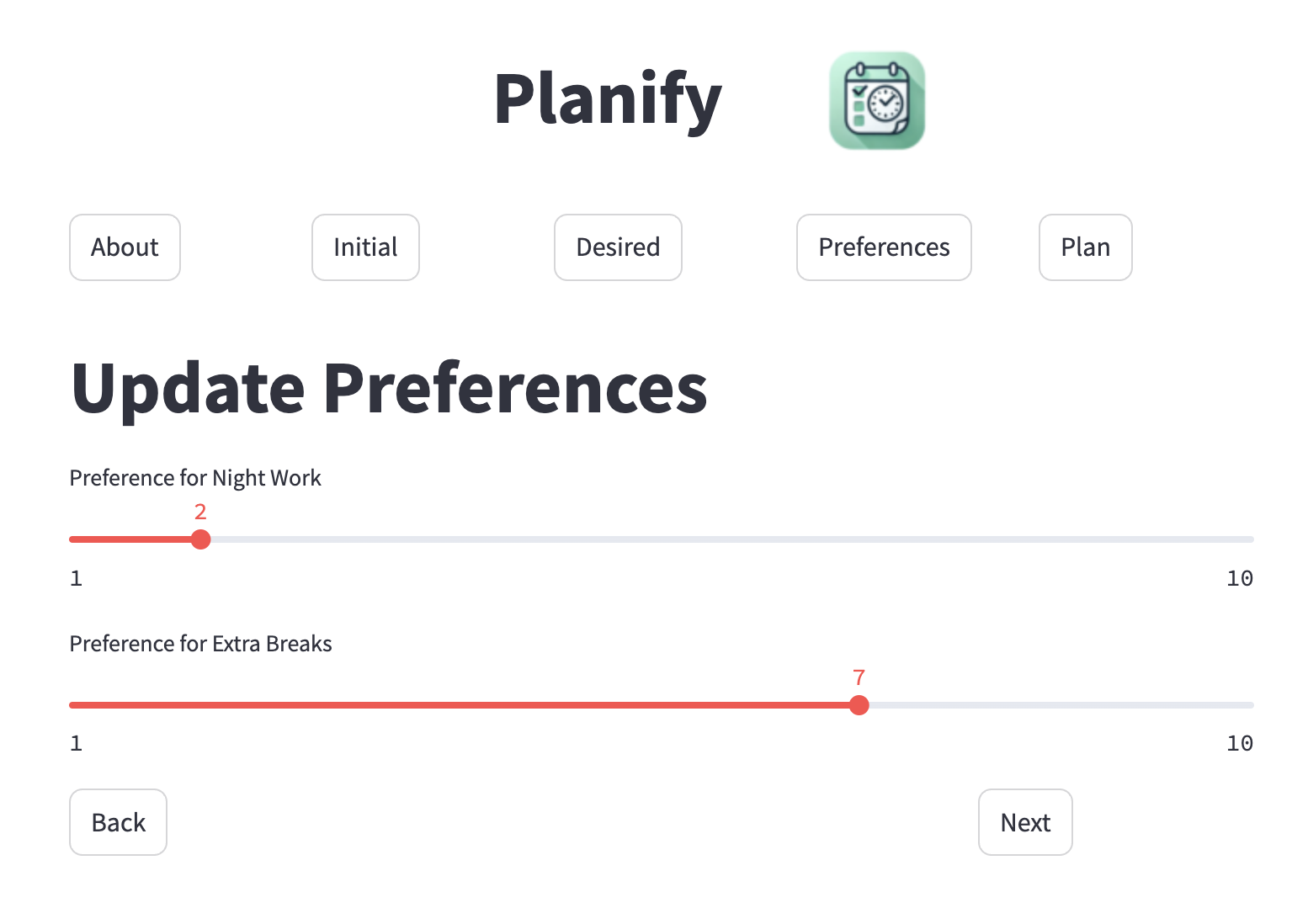Click the Update Preferences heading
Screen dimensions: 1308x924
pos(389,389)
